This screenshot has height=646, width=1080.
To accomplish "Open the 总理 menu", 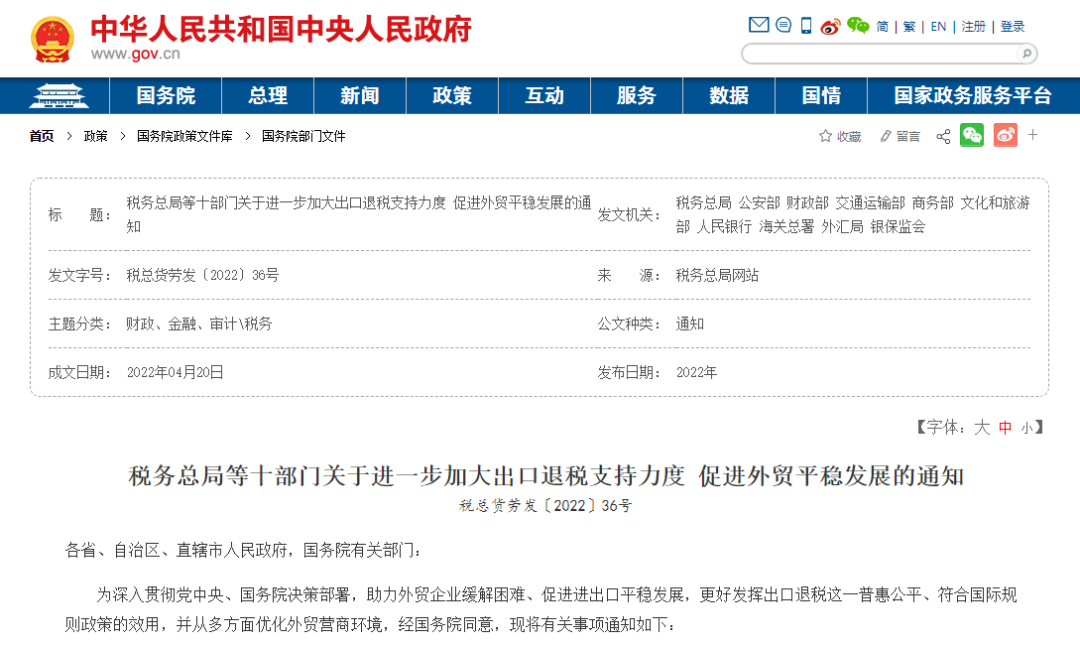I will [267, 96].
